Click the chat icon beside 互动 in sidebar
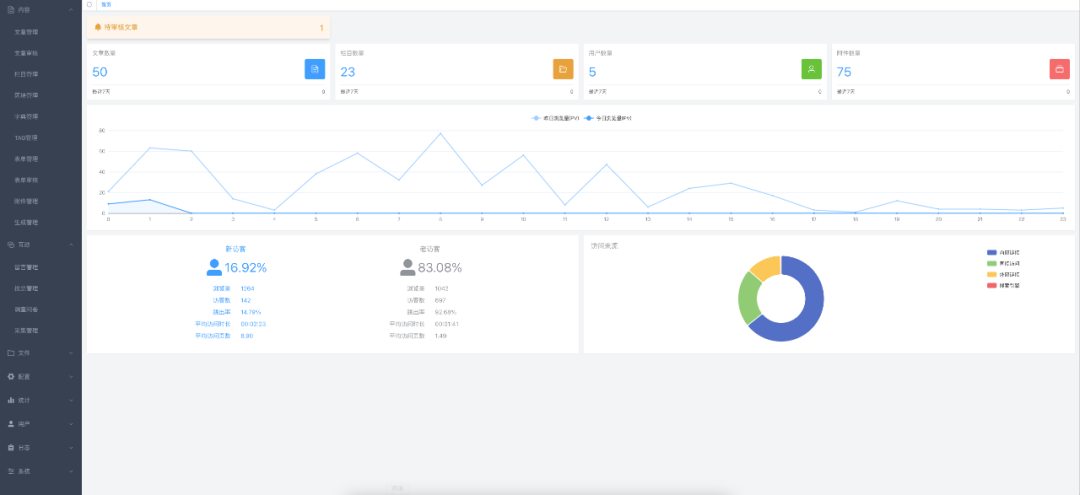This screenshot has width=1080, height=495. pos(10,244)
